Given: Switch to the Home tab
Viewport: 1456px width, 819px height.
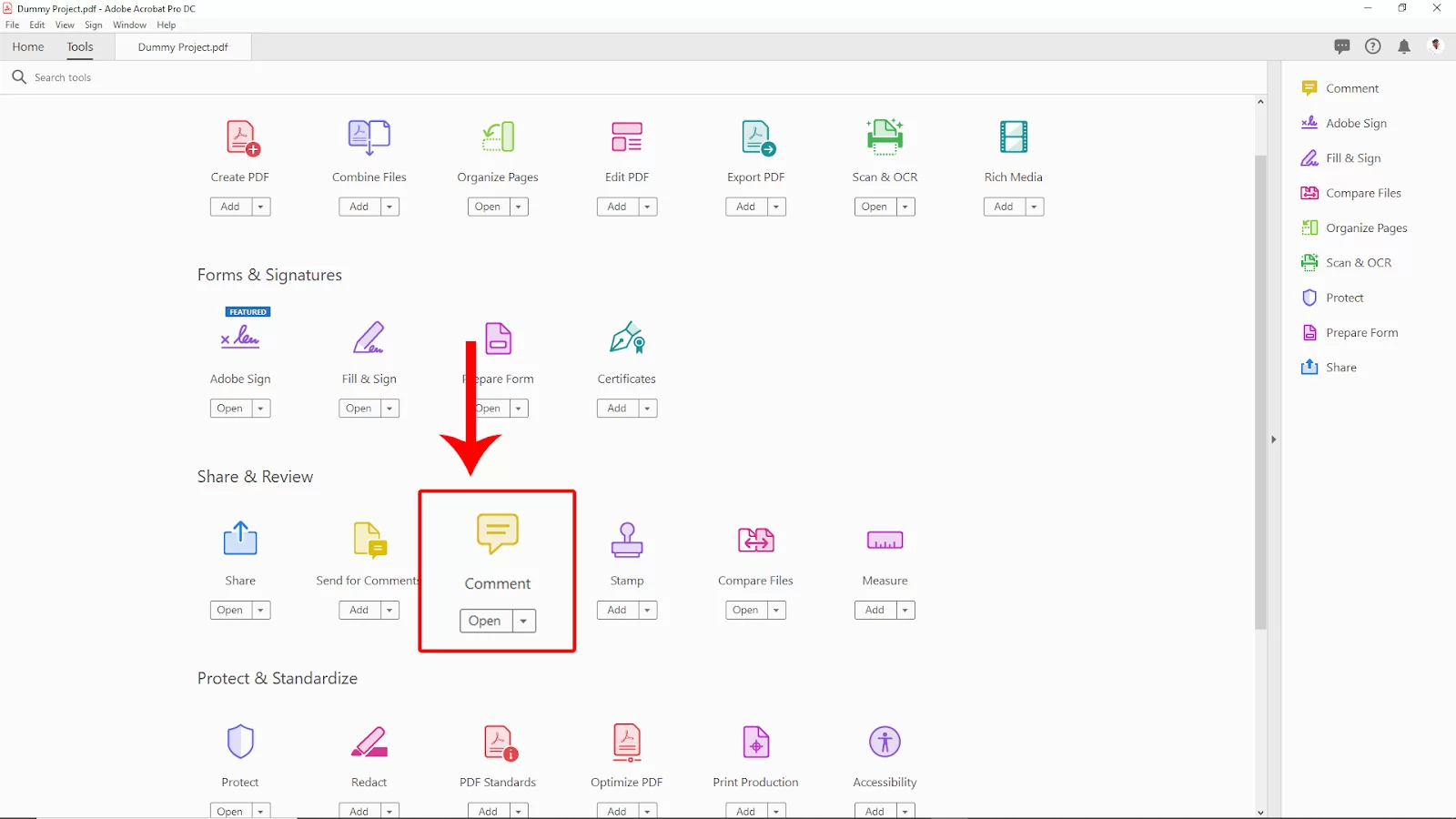Looking at the screenshot, I should point(28,46).
